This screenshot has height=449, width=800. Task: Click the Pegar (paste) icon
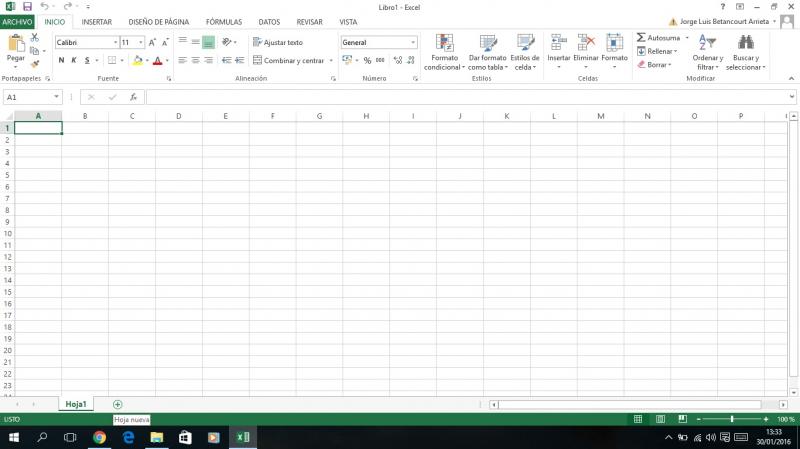click(15, 45)
